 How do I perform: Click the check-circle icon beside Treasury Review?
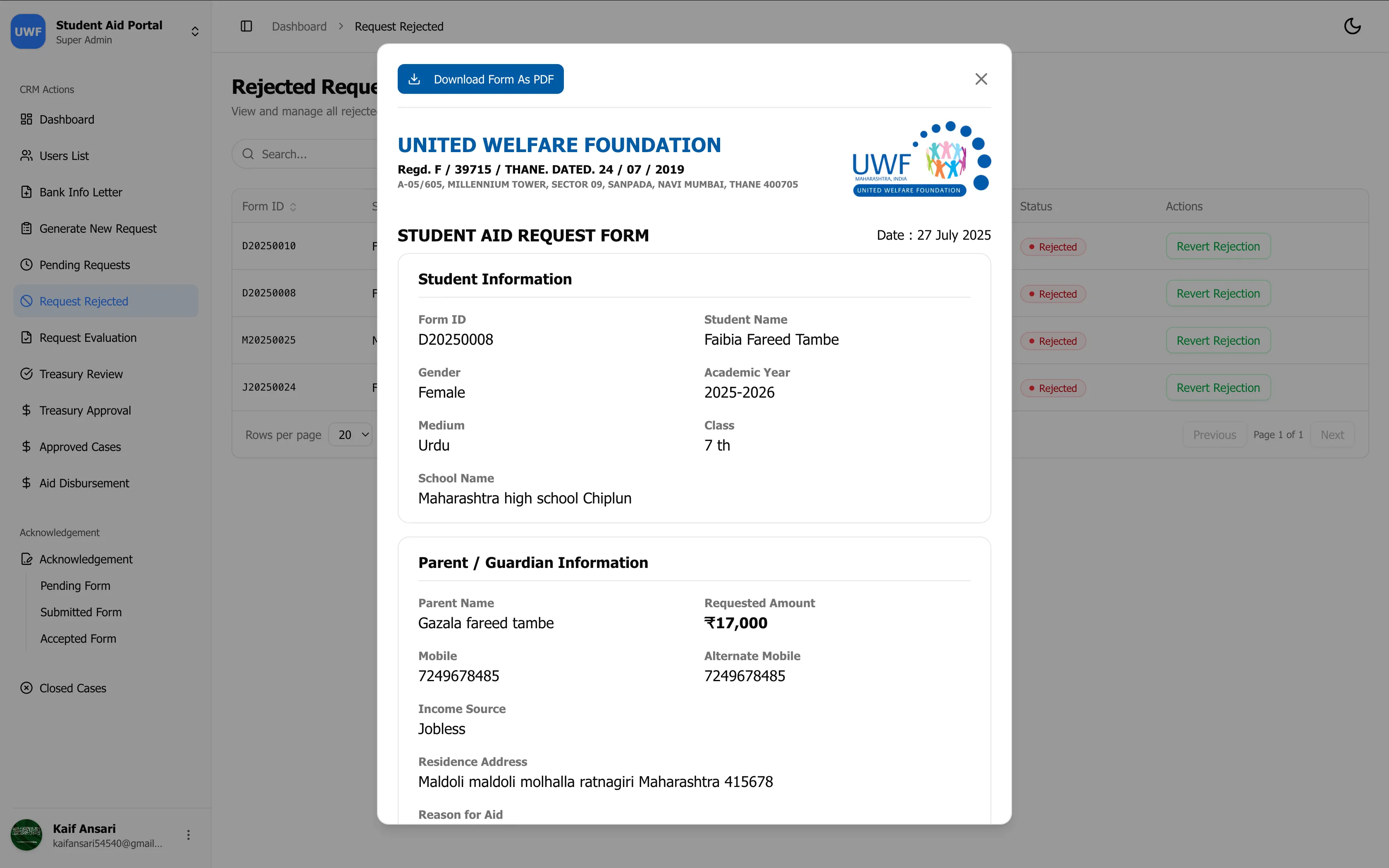(26, 374)
